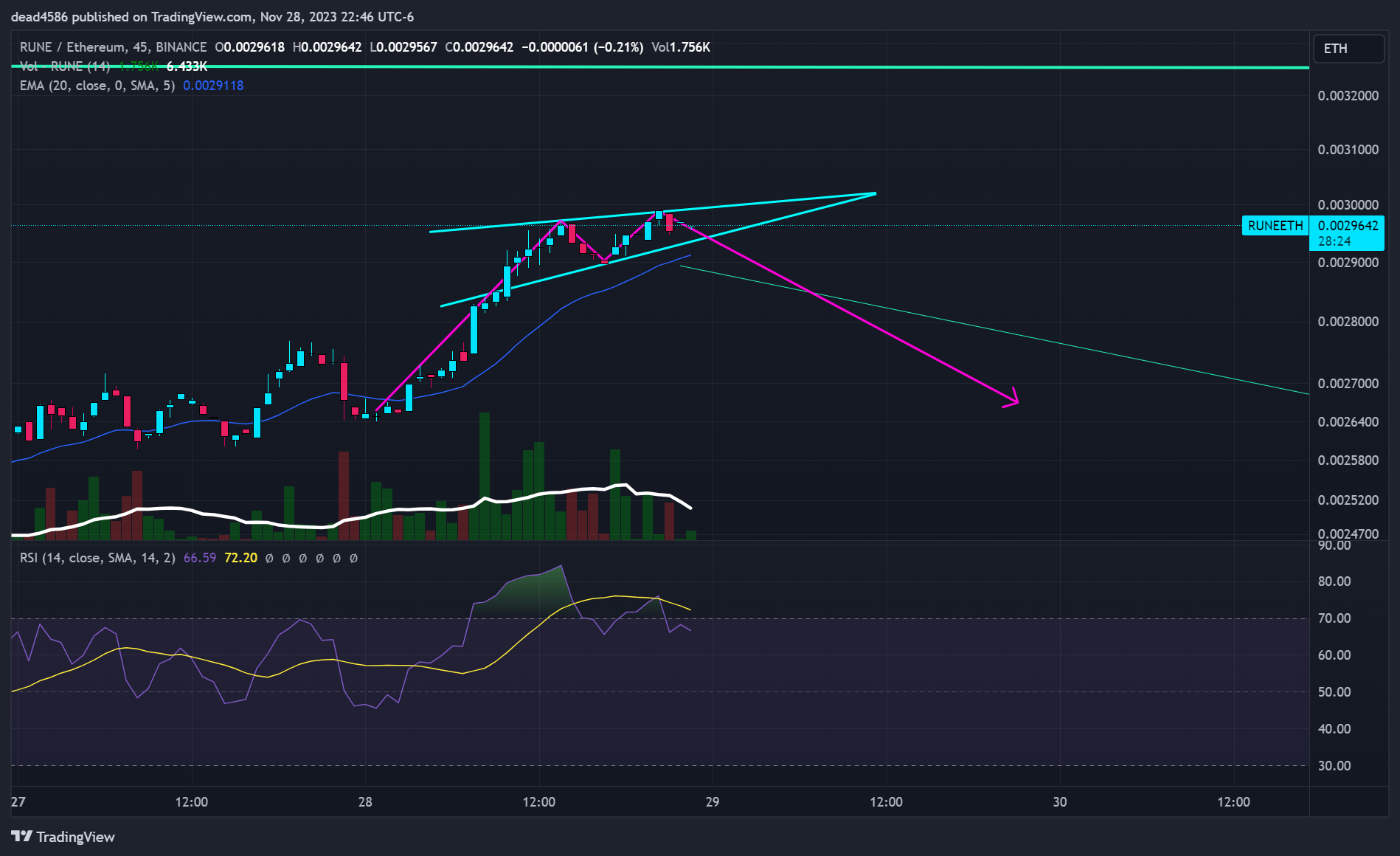This screenshot has width=1400, height=856.
Task: Click the RUNE / Ethereum, 45, BINANCE title
Action: [114, 47]
